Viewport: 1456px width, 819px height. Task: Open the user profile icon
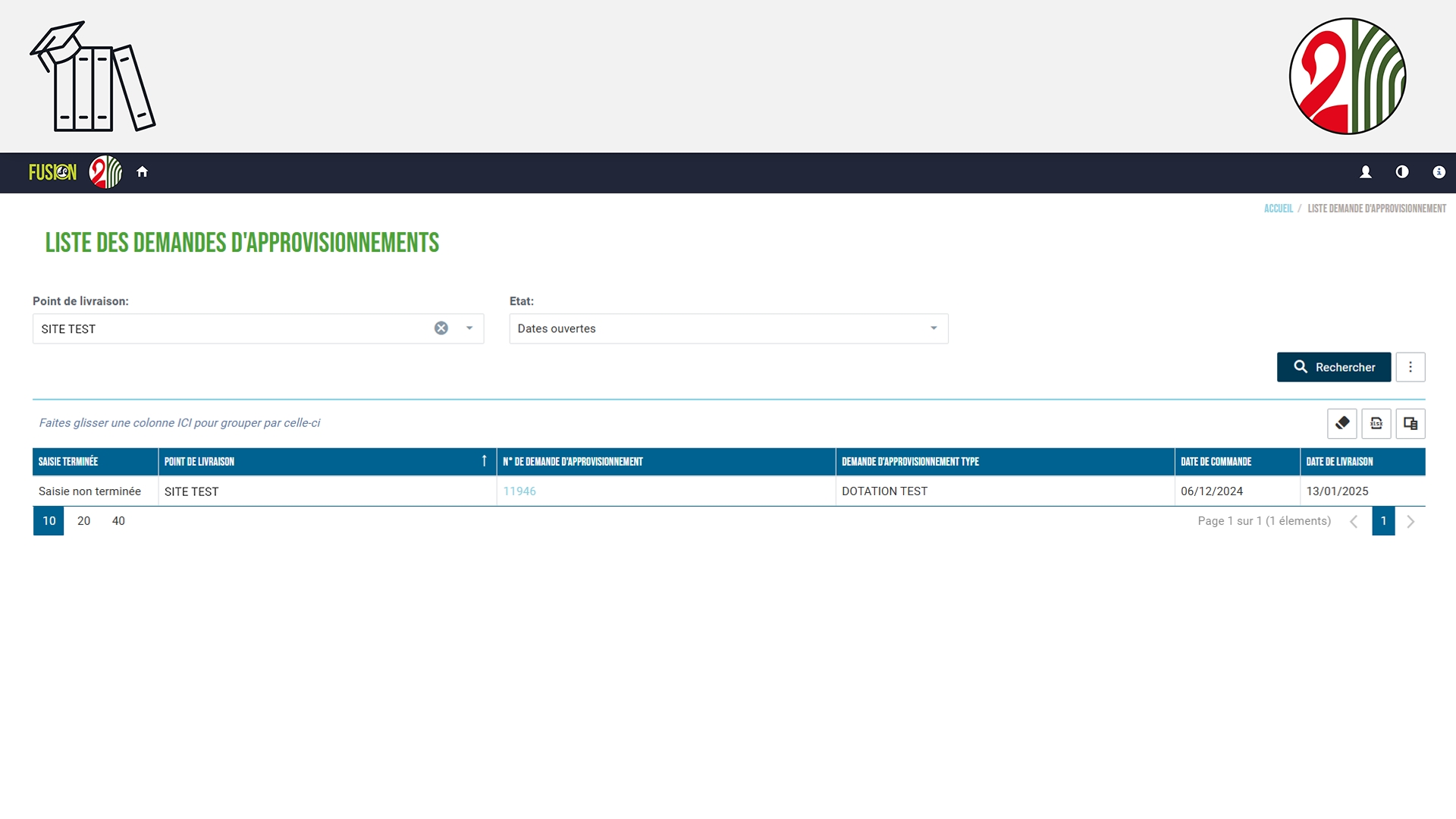(1366, 172)
